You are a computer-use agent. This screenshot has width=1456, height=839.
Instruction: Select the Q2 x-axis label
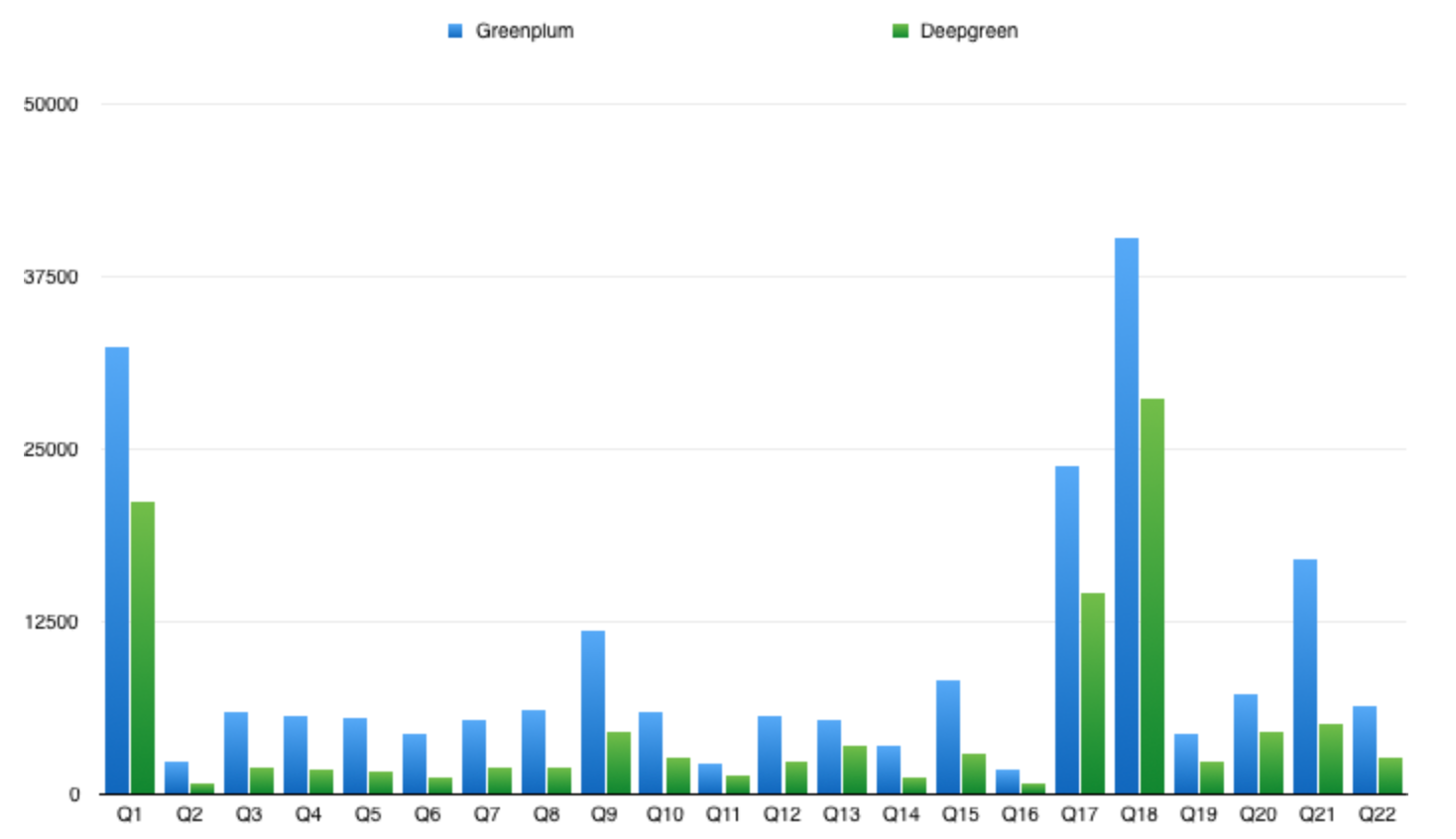click(x=189, y=814)
